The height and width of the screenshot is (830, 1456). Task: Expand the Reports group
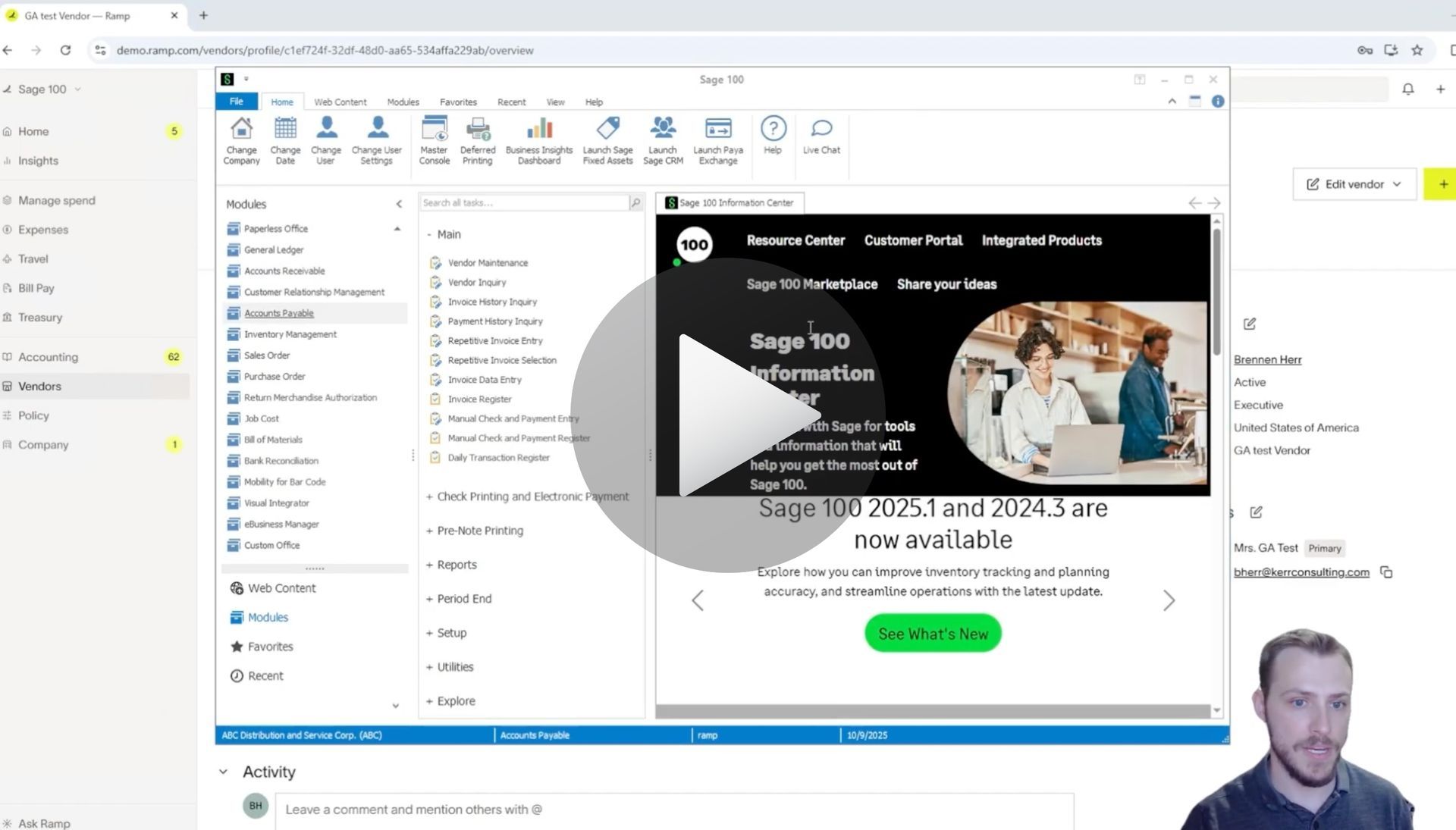(x=451, y=565)
